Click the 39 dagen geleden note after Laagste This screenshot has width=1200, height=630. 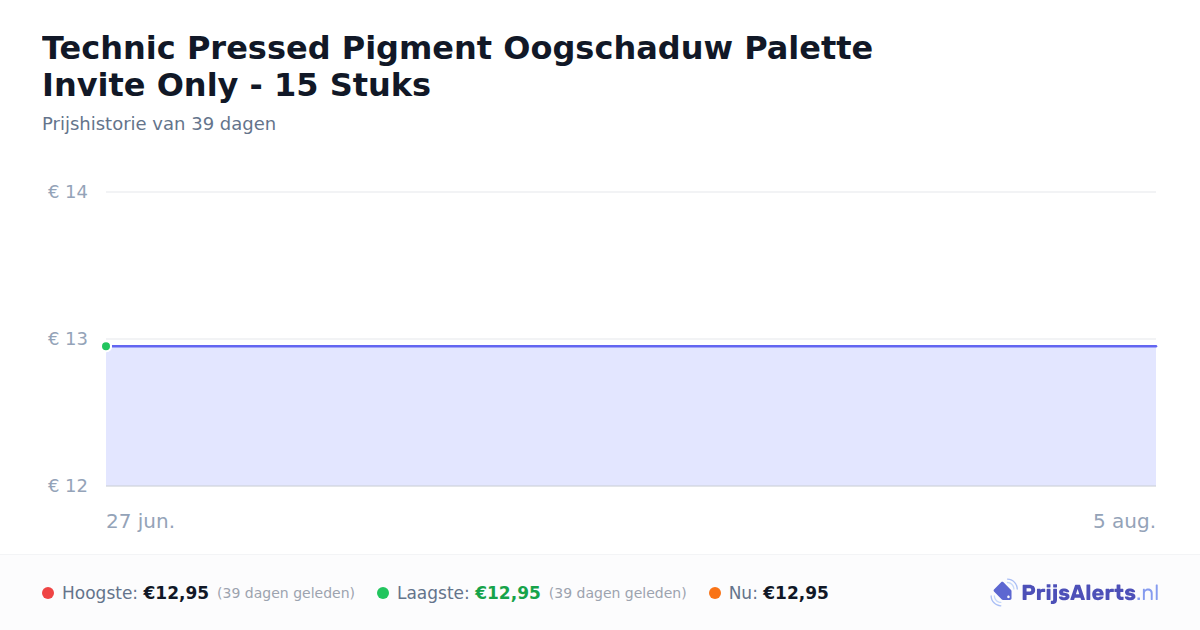(x=618, y=593)
